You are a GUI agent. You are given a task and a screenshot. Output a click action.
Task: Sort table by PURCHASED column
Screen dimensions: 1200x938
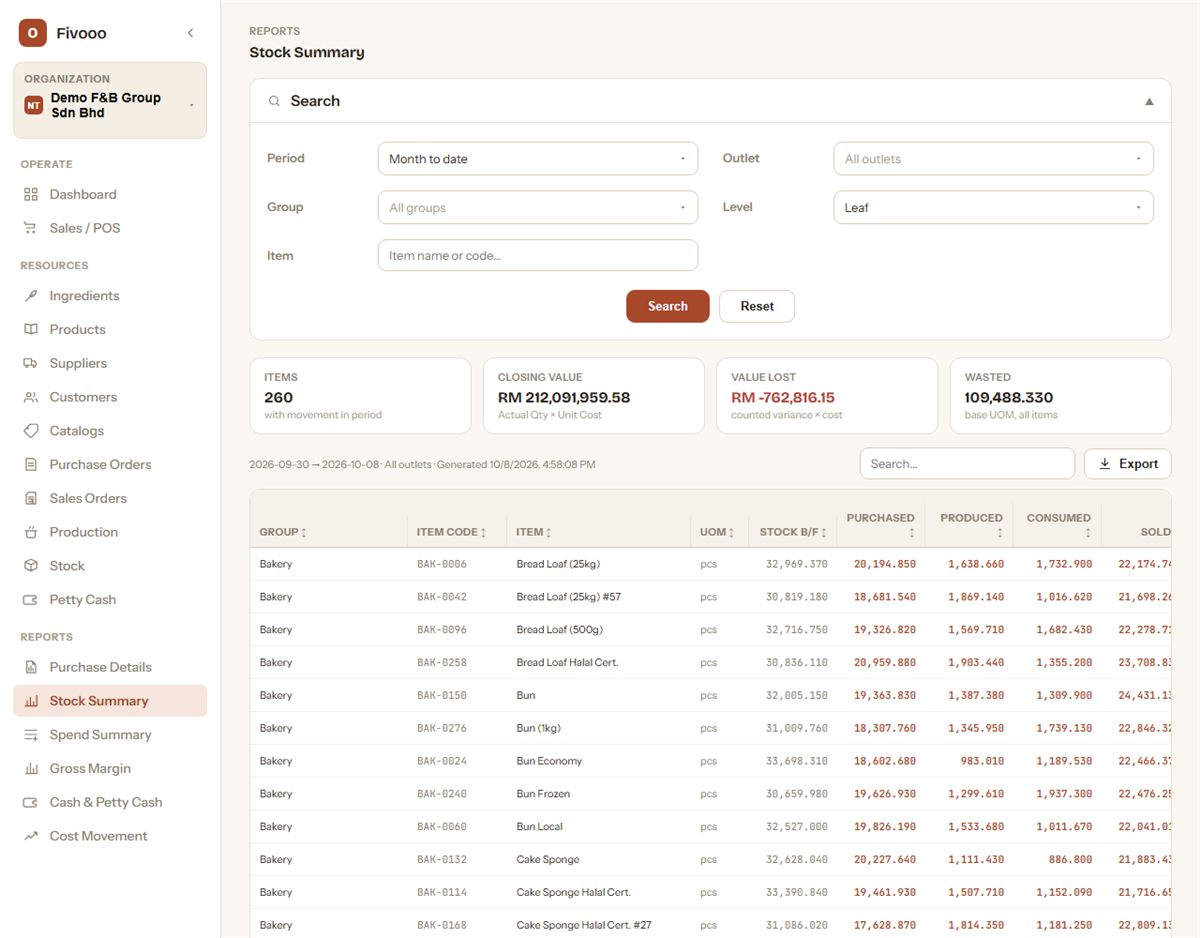pos(881,525)
